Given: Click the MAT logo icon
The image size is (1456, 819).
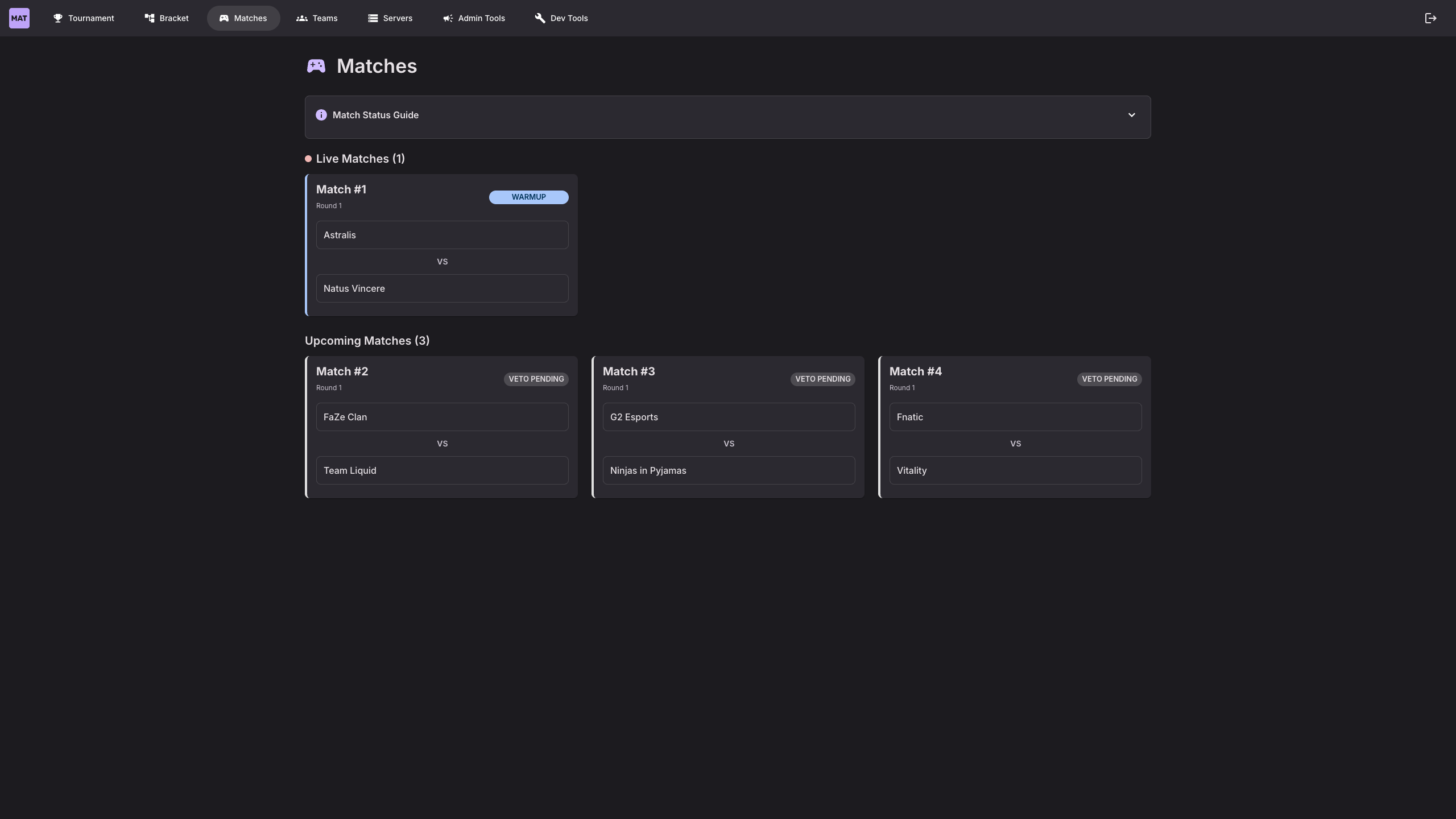Looking at the screenshot, I should [19, 18].
